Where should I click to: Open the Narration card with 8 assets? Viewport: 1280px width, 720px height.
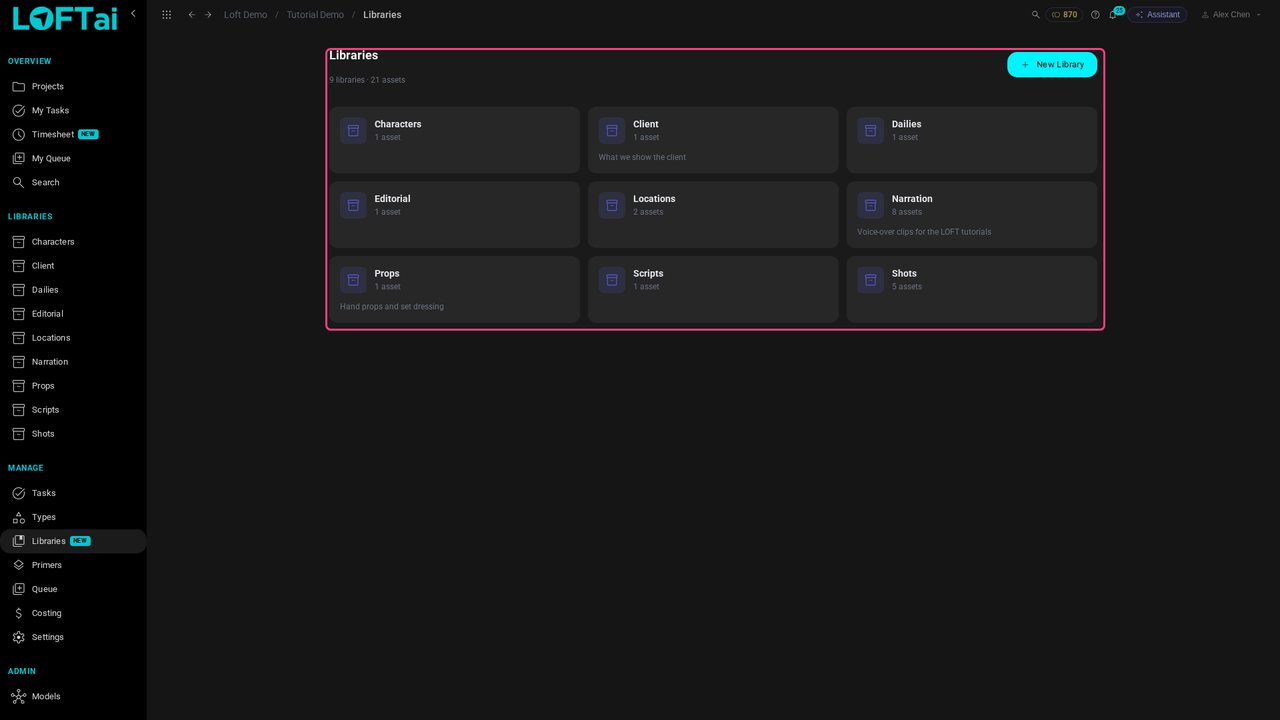(972, 215)
